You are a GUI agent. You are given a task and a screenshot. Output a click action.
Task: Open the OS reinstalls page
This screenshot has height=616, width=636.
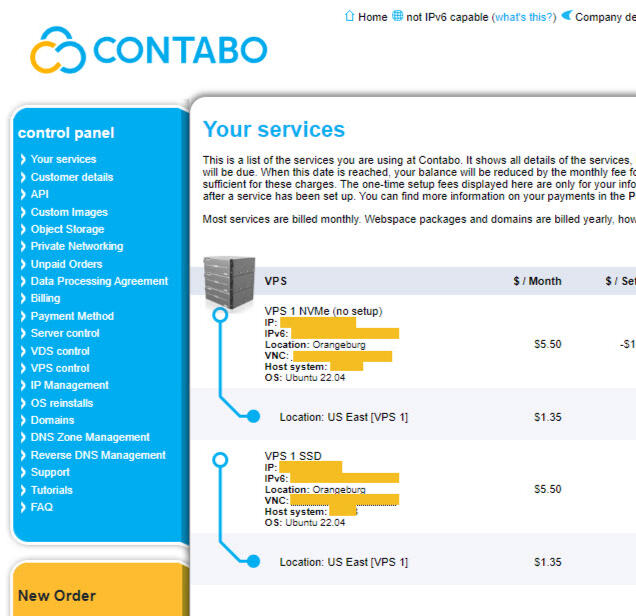(62, 403)
